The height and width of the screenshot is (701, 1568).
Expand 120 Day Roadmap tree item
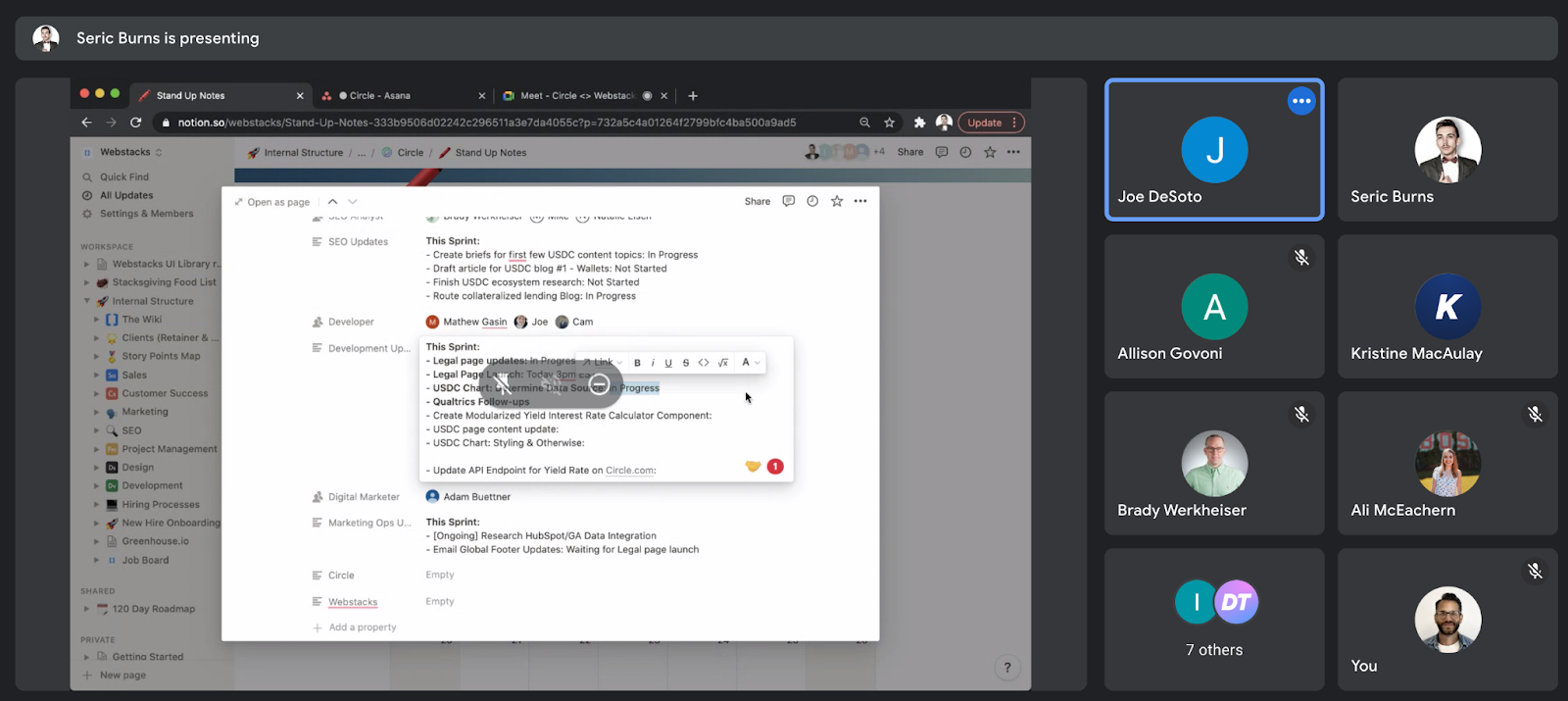pos(86,609)
